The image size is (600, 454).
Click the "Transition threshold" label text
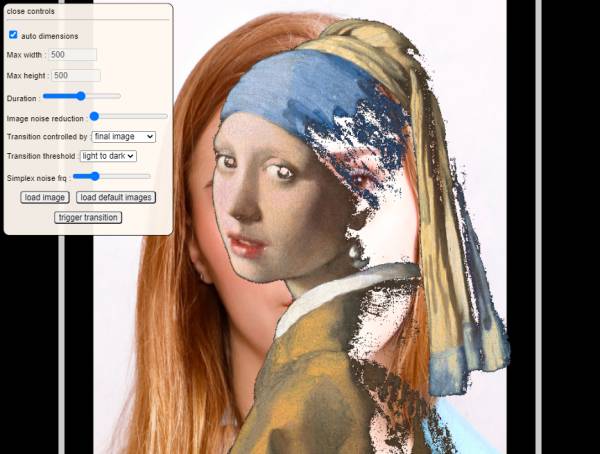41,156
